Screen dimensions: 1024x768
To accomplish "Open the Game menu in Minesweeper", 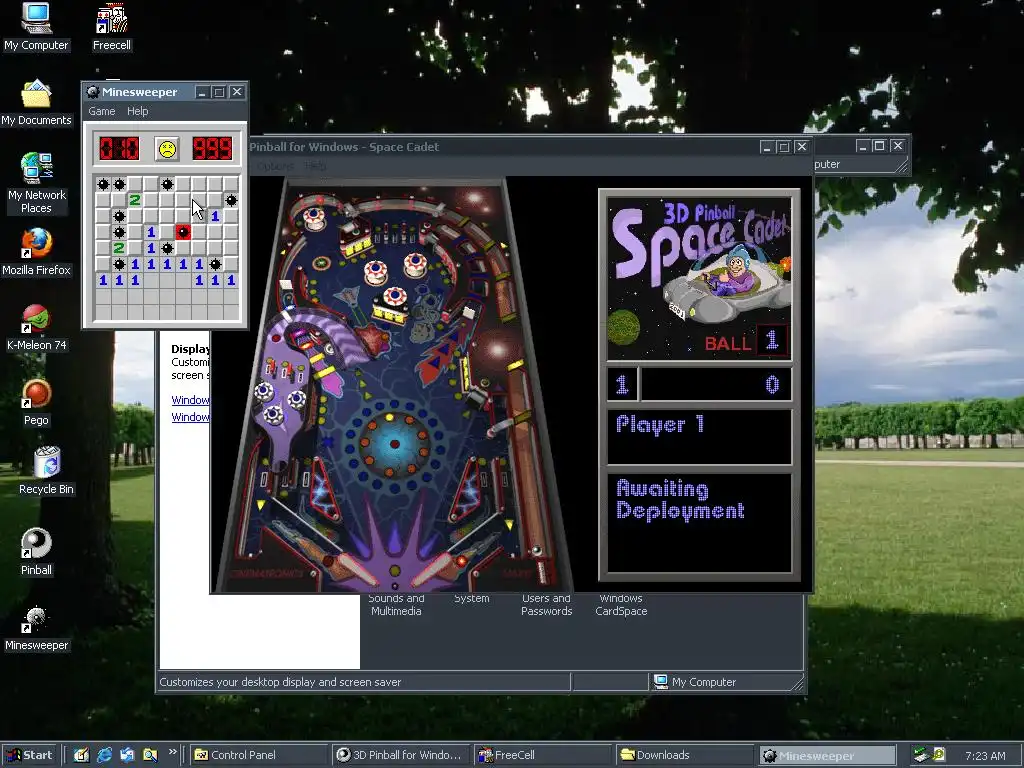I will pos(102,111).
